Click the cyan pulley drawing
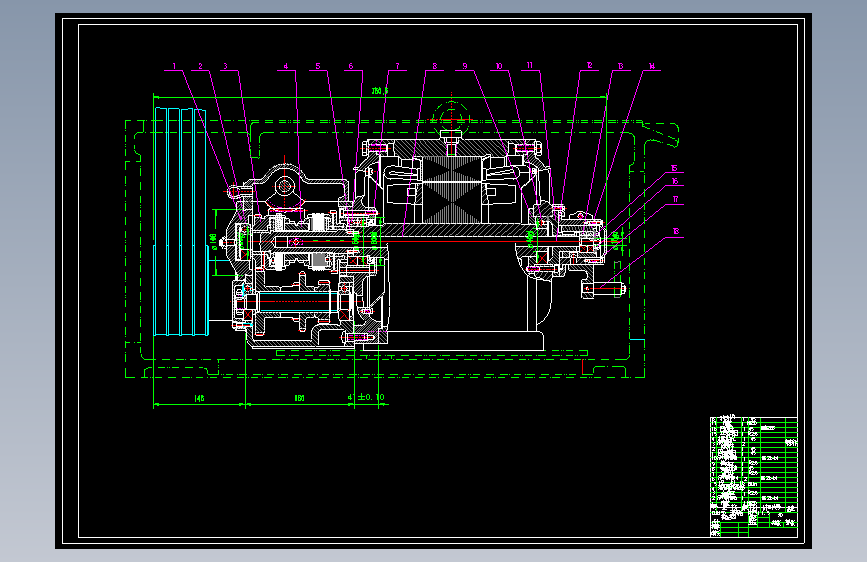Screen dimensions: 867x562 click(181, 221)
